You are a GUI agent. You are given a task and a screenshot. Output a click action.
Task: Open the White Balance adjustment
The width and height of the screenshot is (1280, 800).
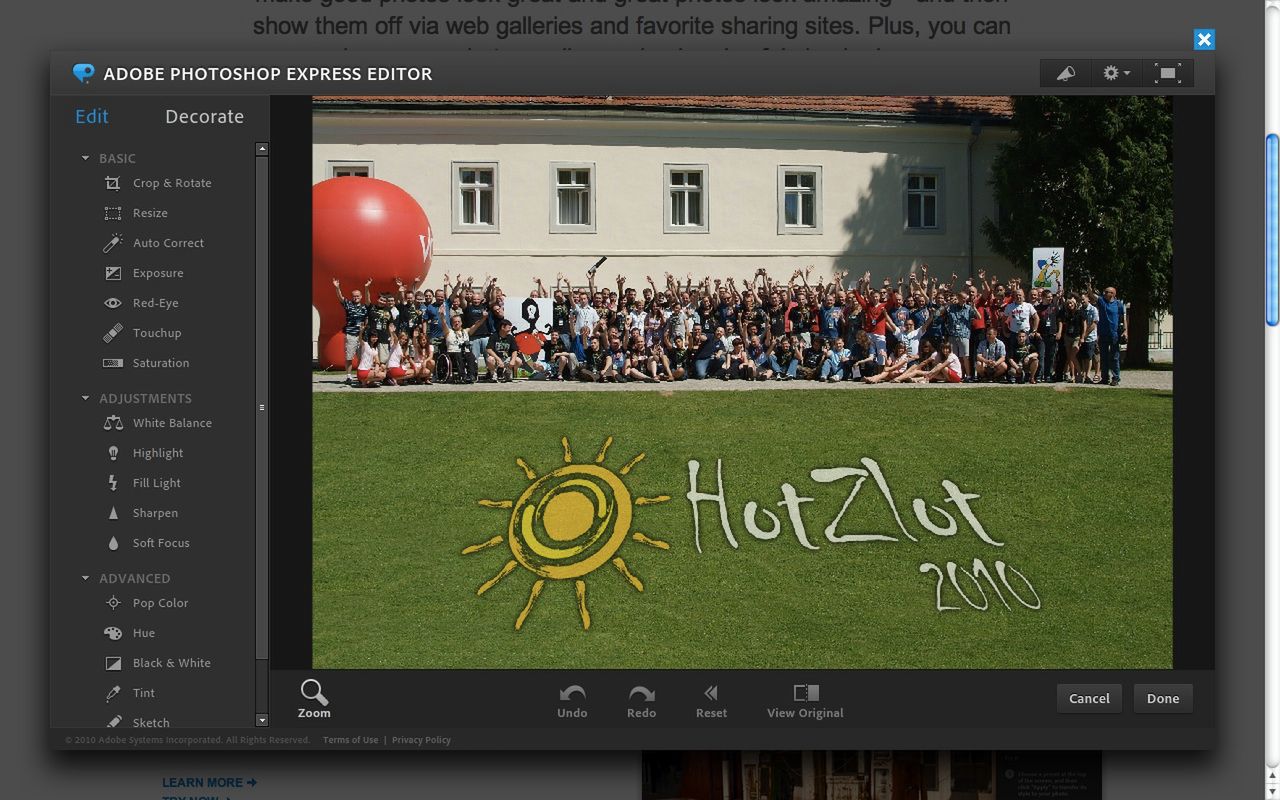tap(171, 423)
